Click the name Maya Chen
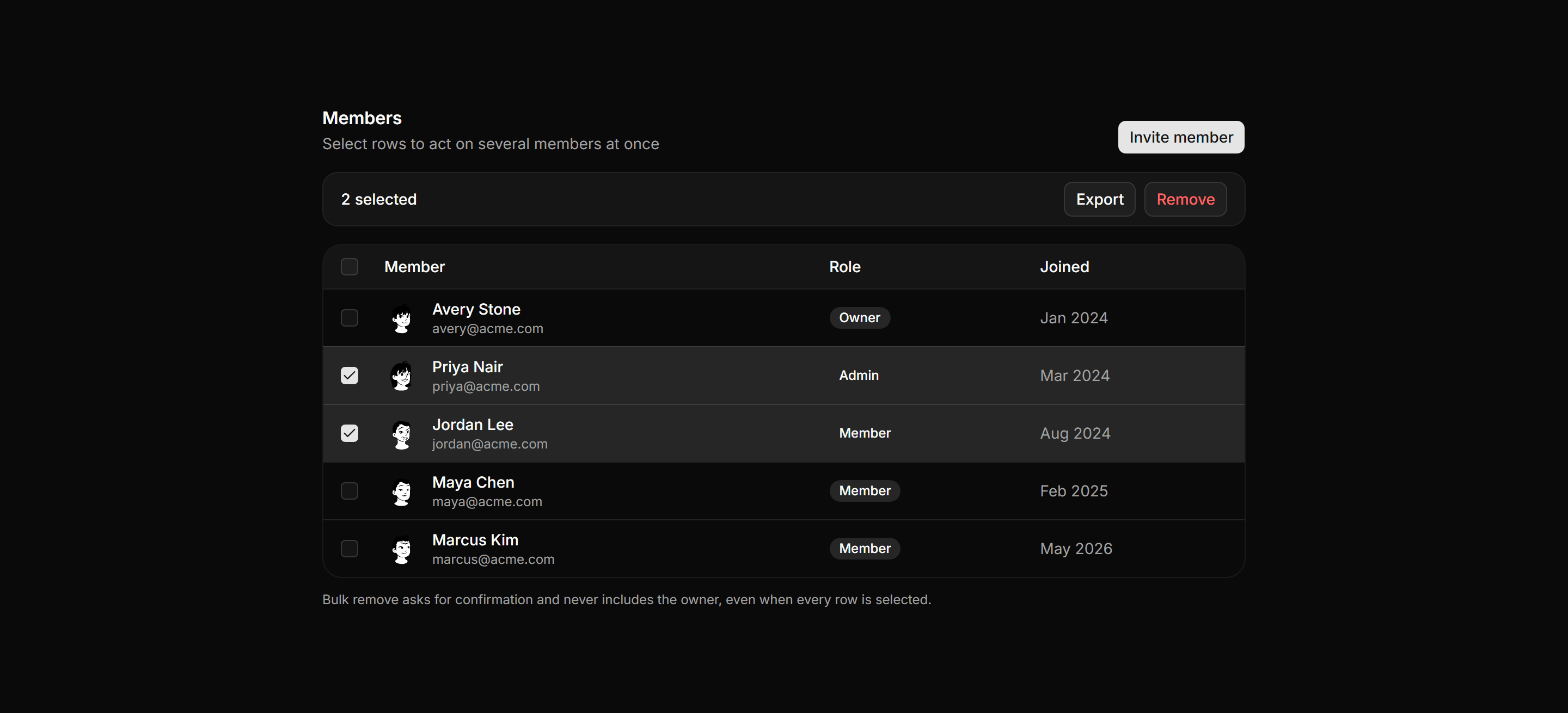The image size is (1568, 713). coord(473,482)
